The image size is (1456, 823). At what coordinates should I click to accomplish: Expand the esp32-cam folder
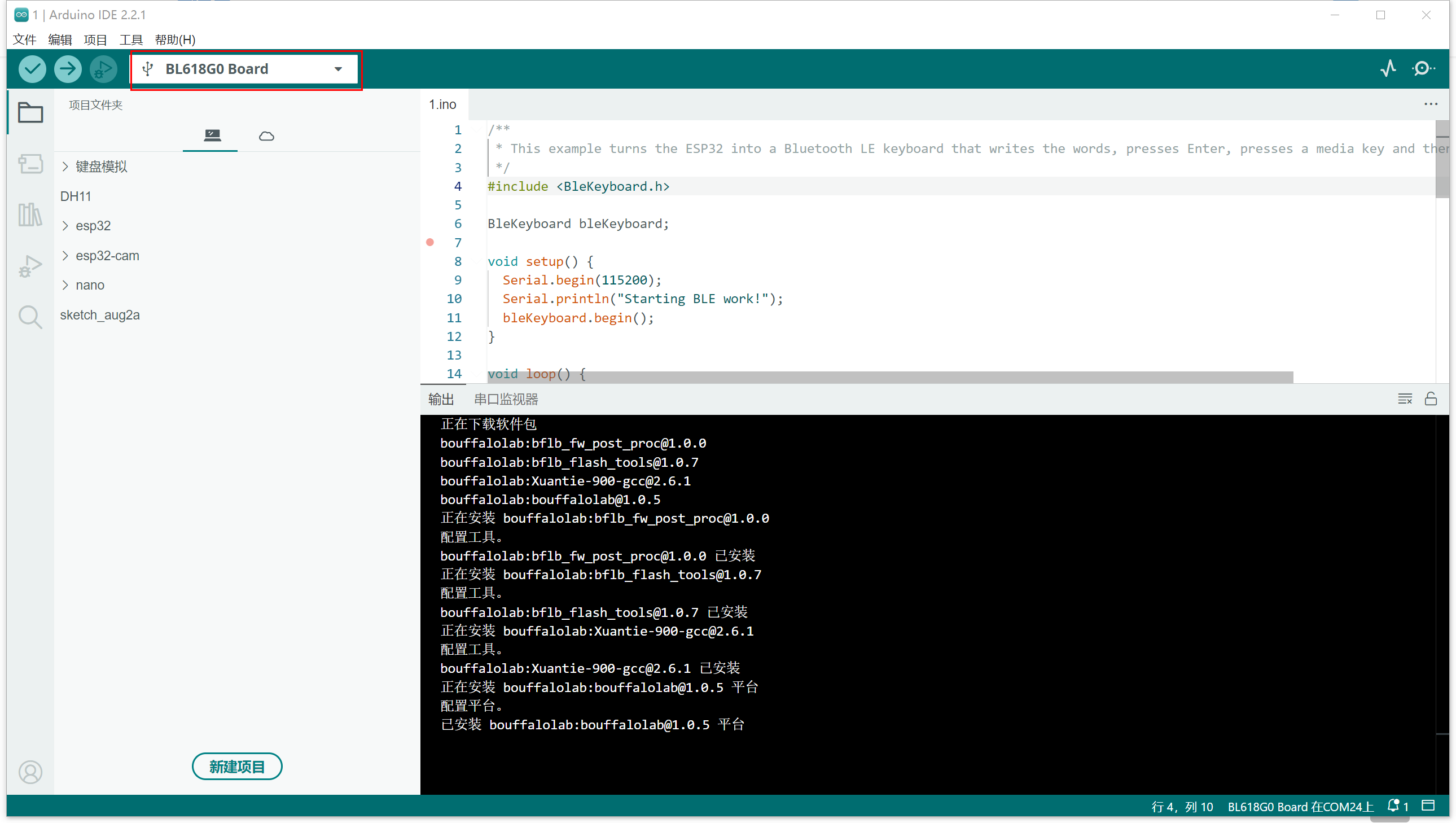pyautogui.click(x=65, y=256)
